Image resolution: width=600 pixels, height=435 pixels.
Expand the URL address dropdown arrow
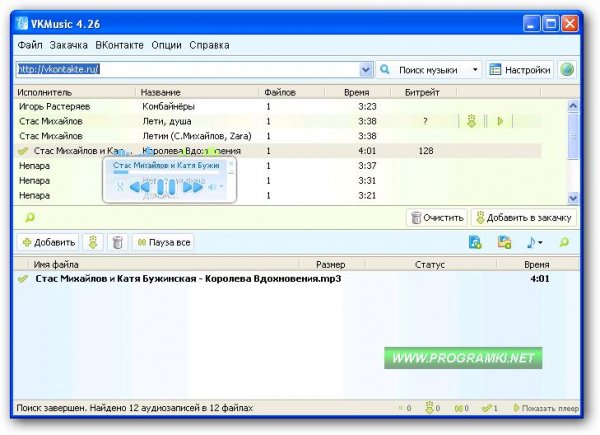tap(366, 70)
